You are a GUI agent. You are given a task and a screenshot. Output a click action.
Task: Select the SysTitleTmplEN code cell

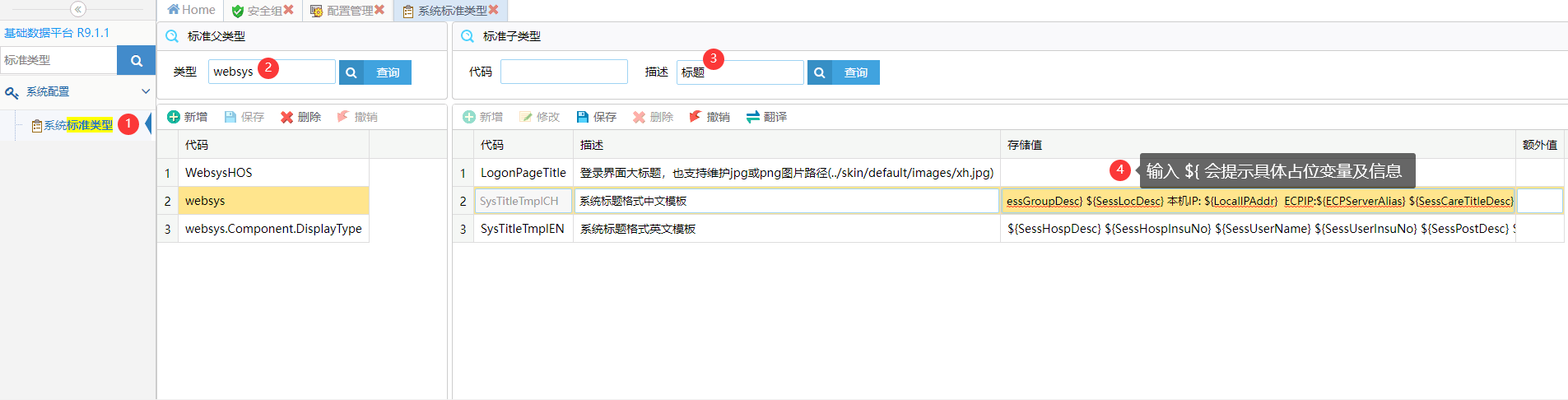[x=523, y=229]
